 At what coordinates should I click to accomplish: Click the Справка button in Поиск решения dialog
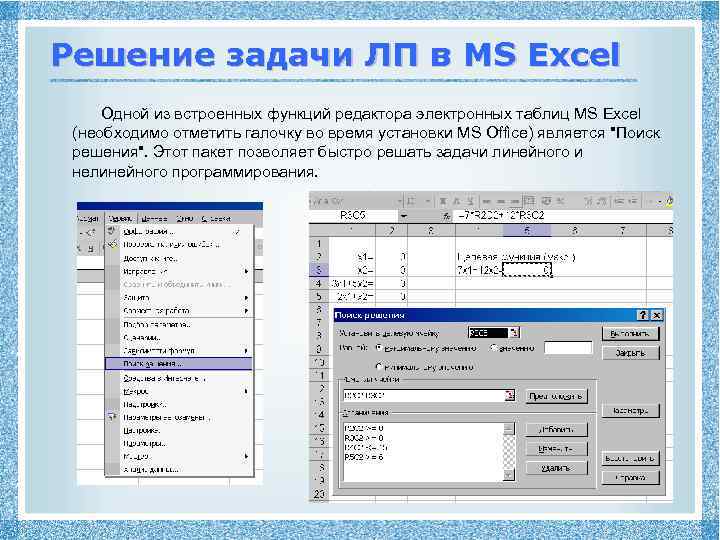[x=630, y=478]
